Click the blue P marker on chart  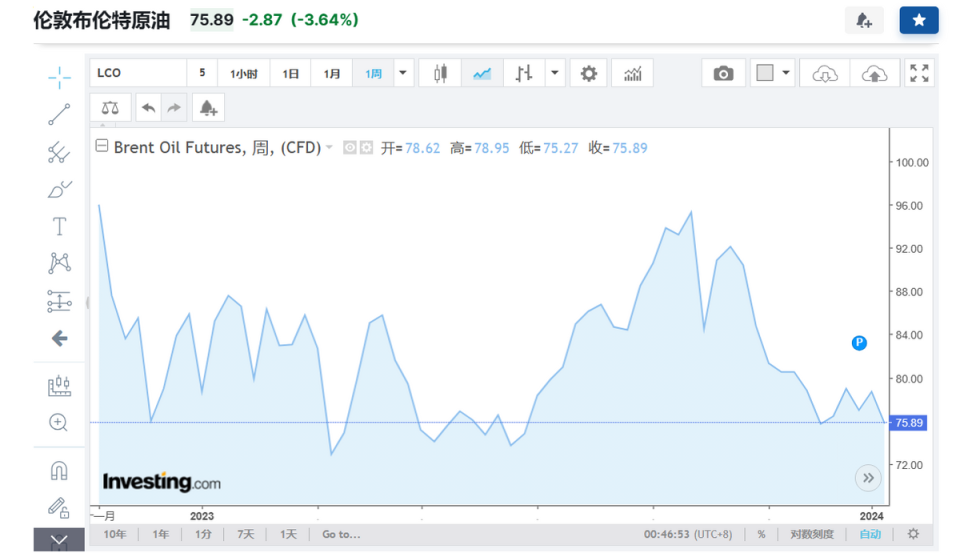coord(859,343)
